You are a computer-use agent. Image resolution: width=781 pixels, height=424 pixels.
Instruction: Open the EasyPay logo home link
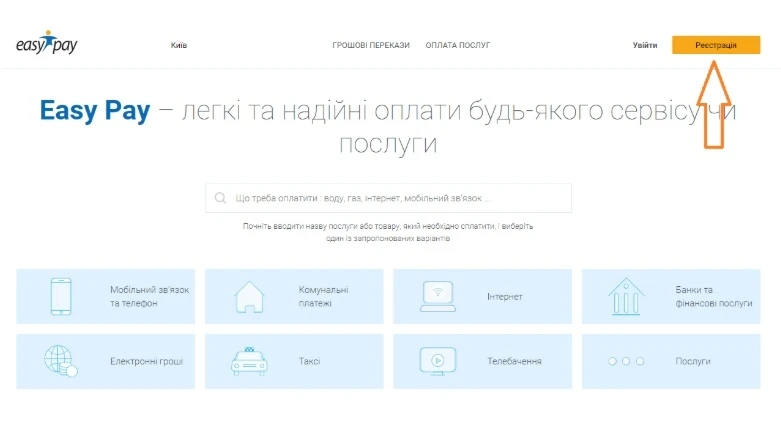click(x=47, y=43)
